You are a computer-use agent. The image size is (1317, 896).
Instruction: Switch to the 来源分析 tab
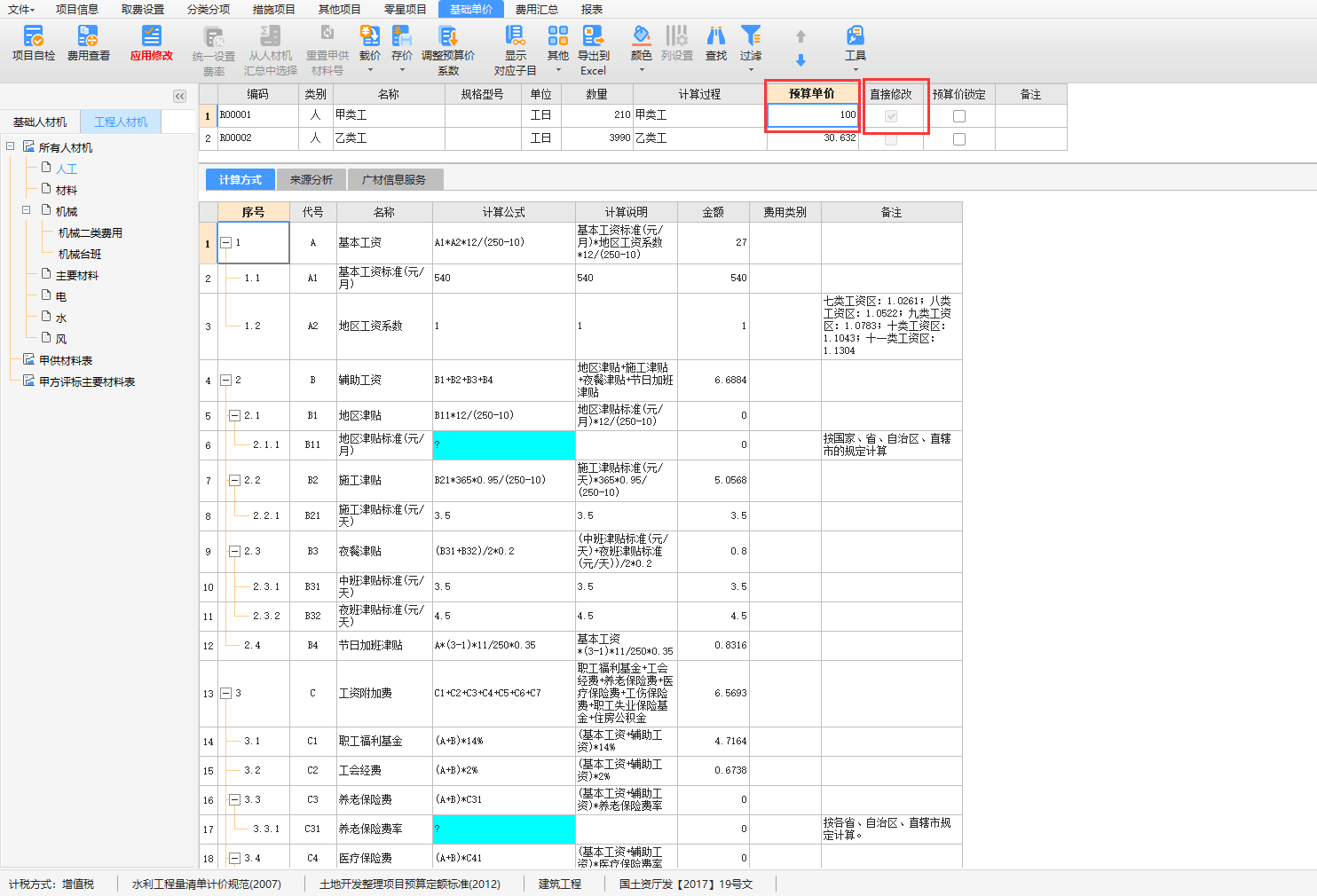coord(312,180)
